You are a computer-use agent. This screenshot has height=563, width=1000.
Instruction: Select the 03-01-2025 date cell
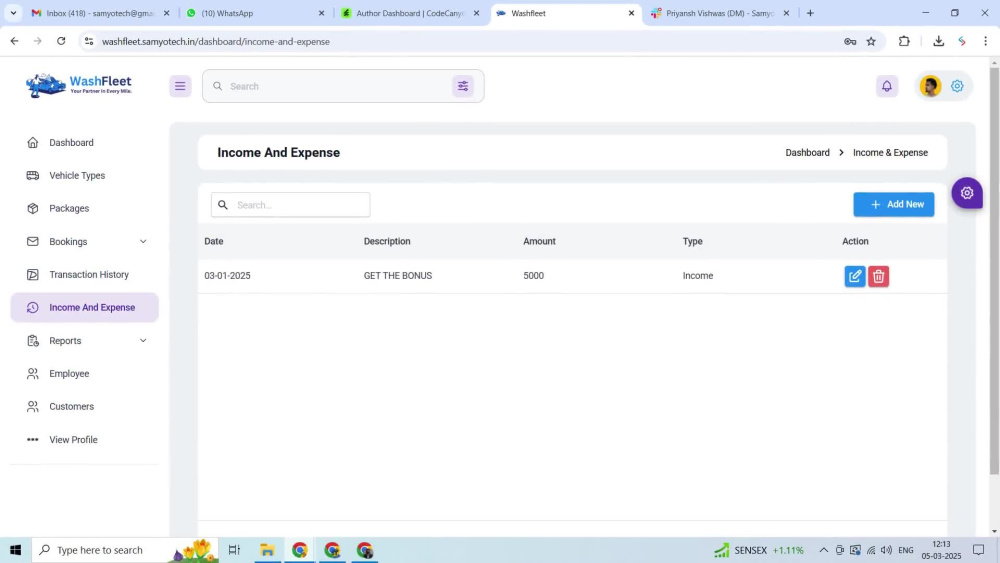point(227,276)
